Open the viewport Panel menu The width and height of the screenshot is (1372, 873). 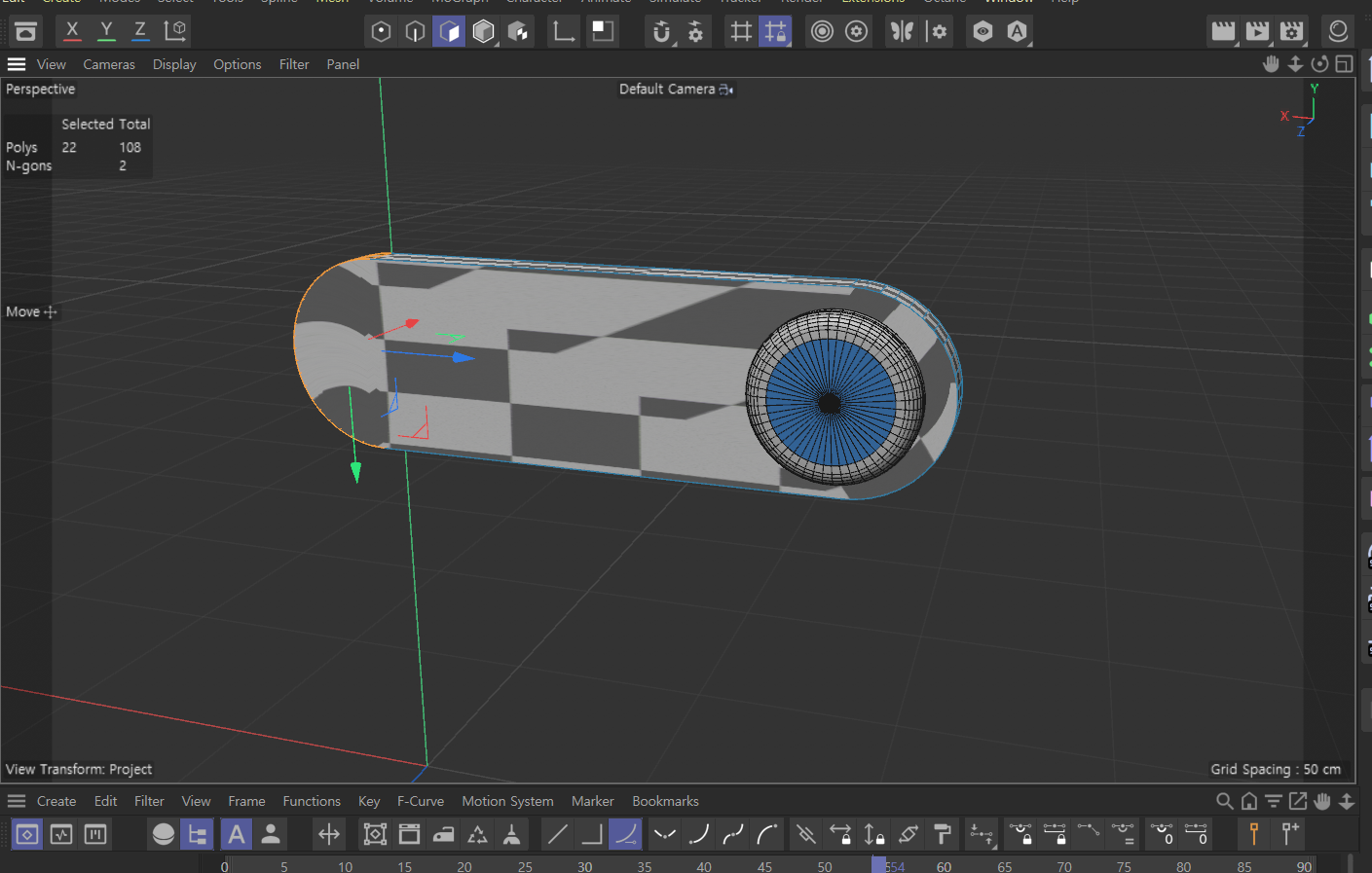(343, 64)
